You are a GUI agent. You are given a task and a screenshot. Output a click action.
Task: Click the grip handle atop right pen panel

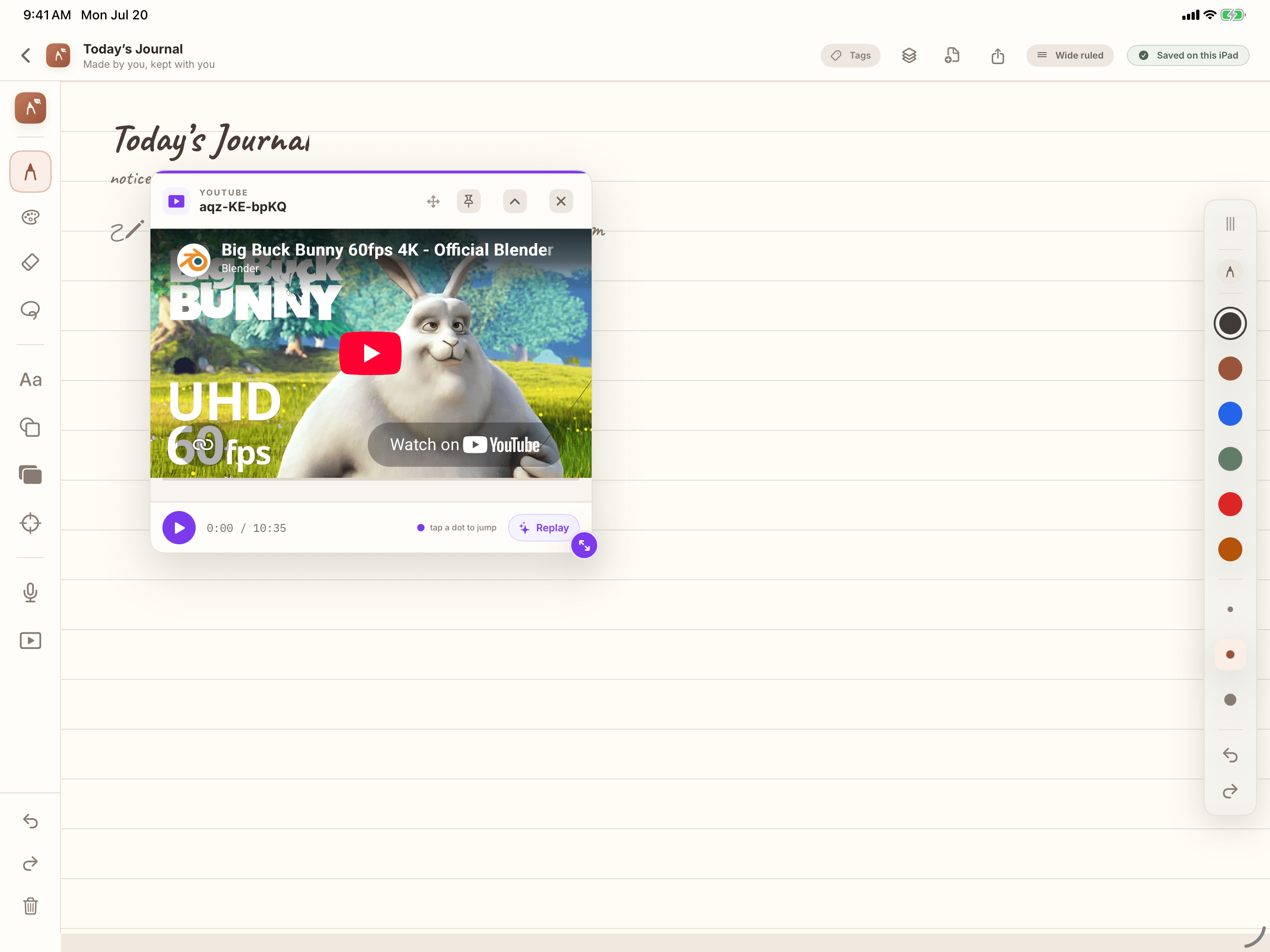point(1230,224)
